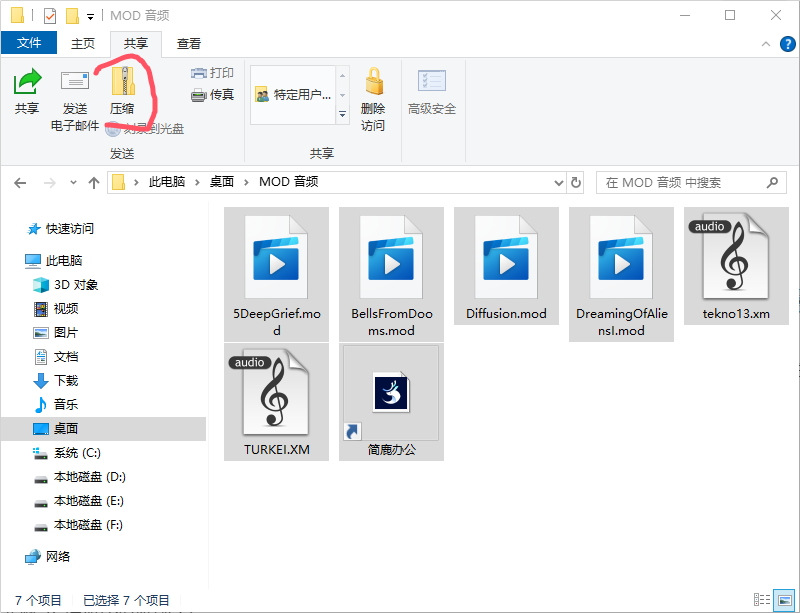
Task: Click the search magnifier icon
Action: pos(772,182)
